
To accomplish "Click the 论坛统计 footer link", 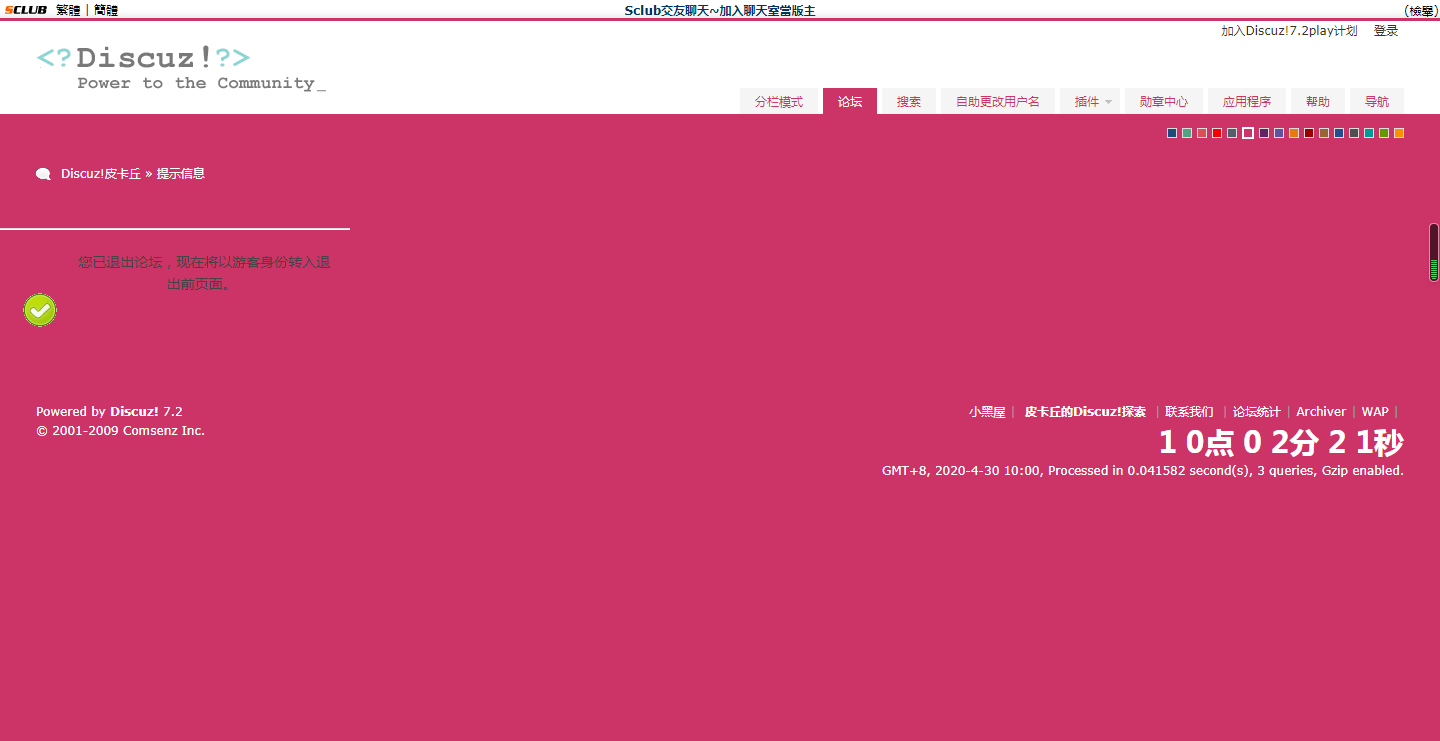I will 1256,412.
